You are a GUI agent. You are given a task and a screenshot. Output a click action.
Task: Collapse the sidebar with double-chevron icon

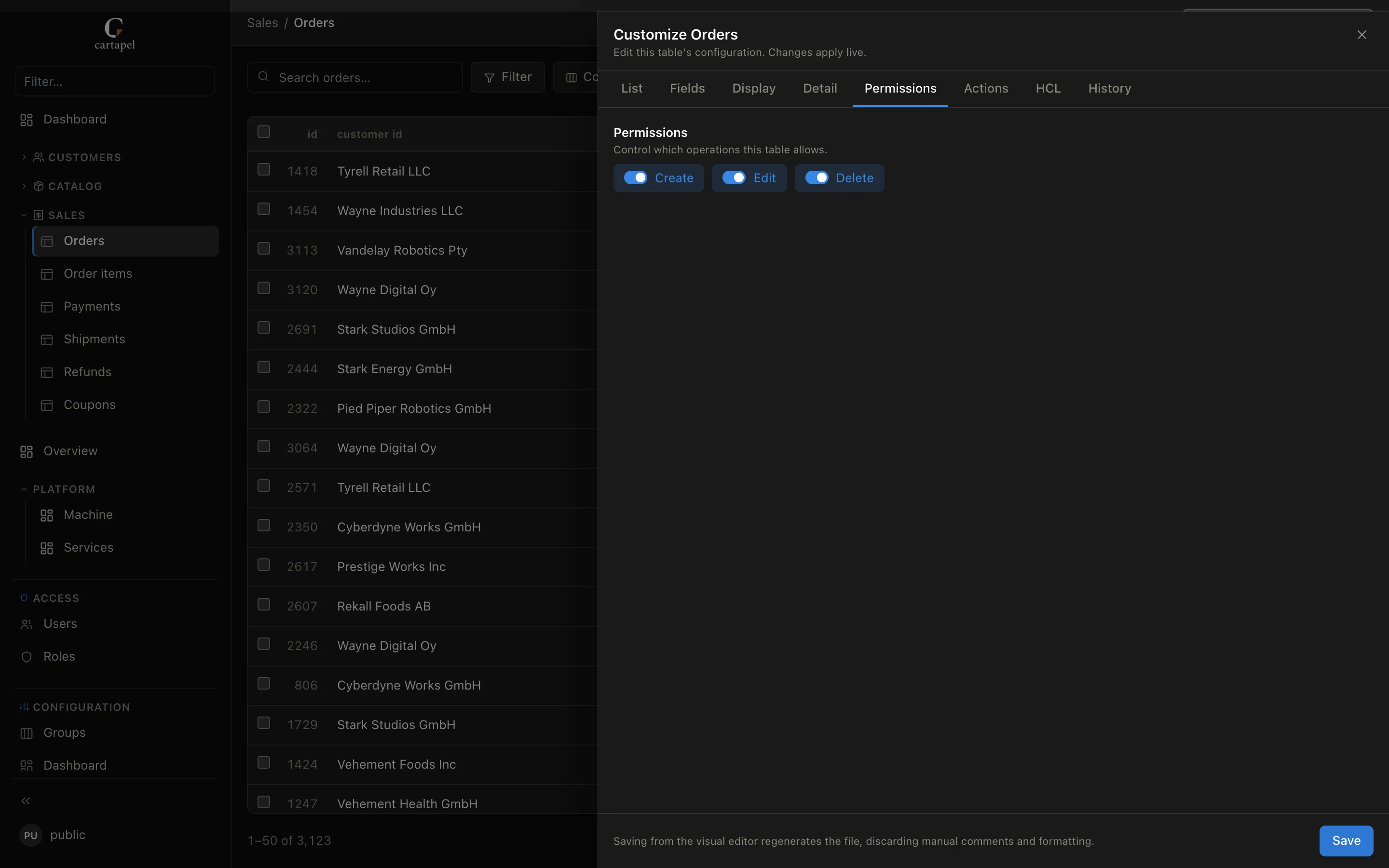[26, 801]
